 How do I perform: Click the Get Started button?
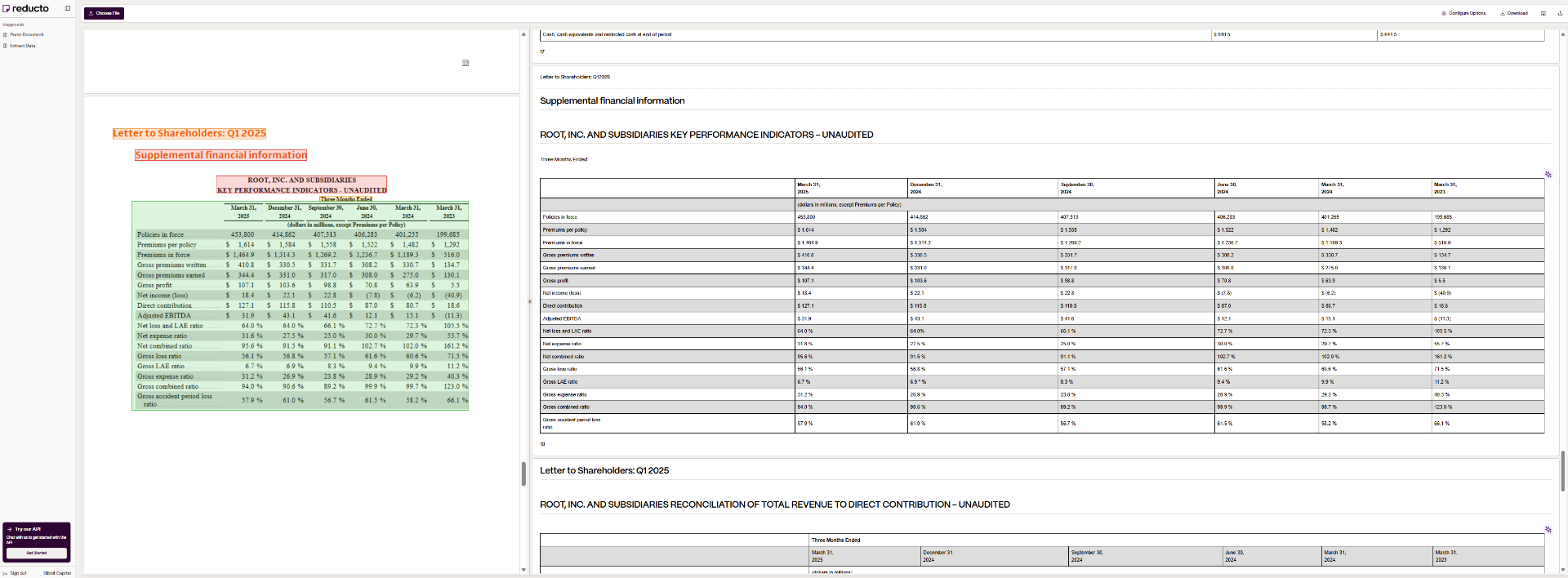37,553
